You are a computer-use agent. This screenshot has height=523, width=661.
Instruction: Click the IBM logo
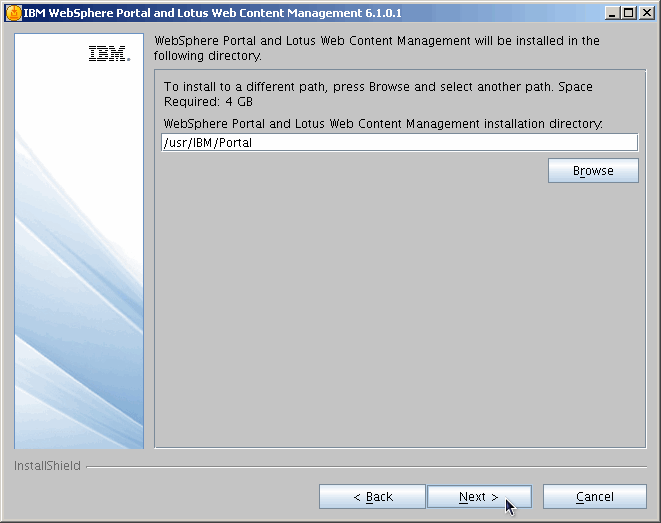coord(109,55)
